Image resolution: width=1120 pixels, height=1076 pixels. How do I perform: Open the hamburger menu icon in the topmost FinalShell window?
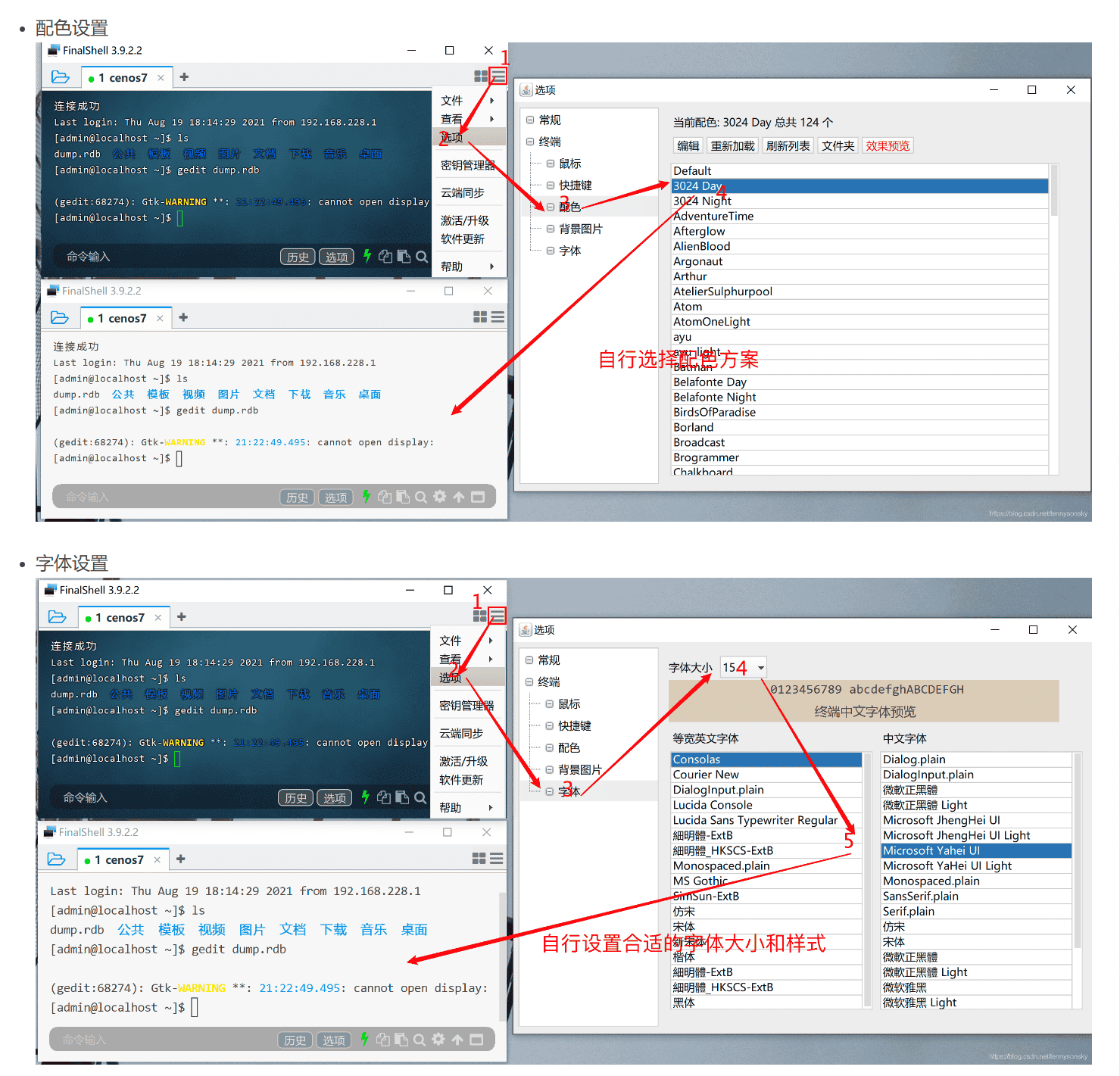pyautogui.click(x=498, y=76)
